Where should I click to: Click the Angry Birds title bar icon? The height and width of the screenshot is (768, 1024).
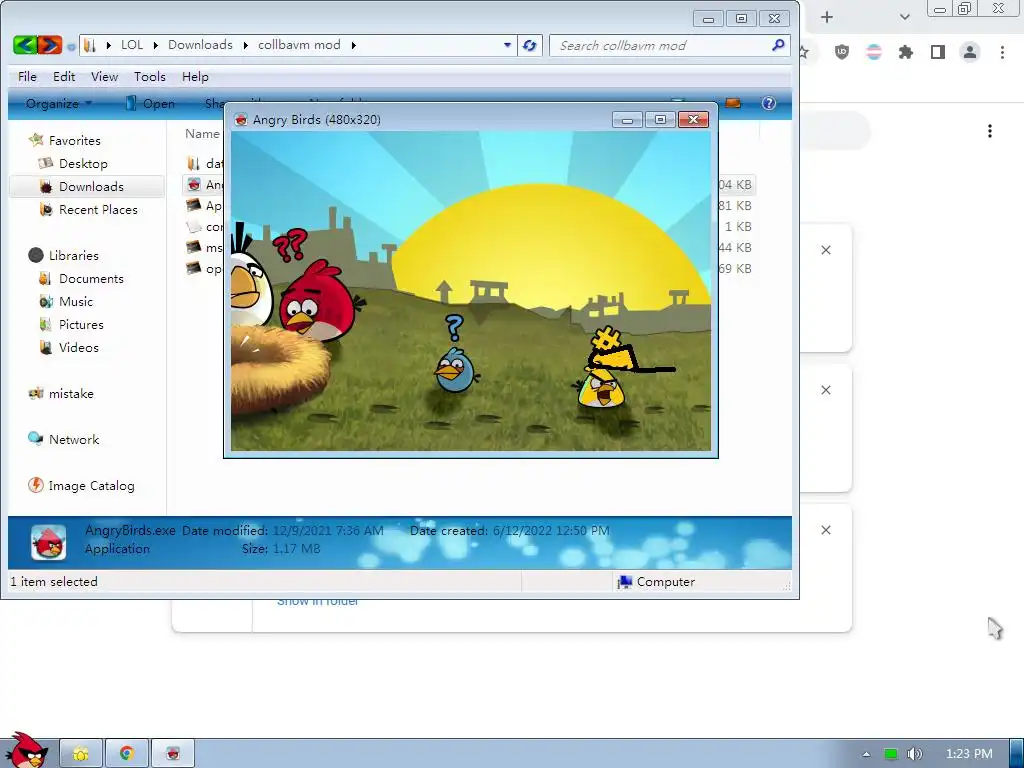[x=241, y=120]
